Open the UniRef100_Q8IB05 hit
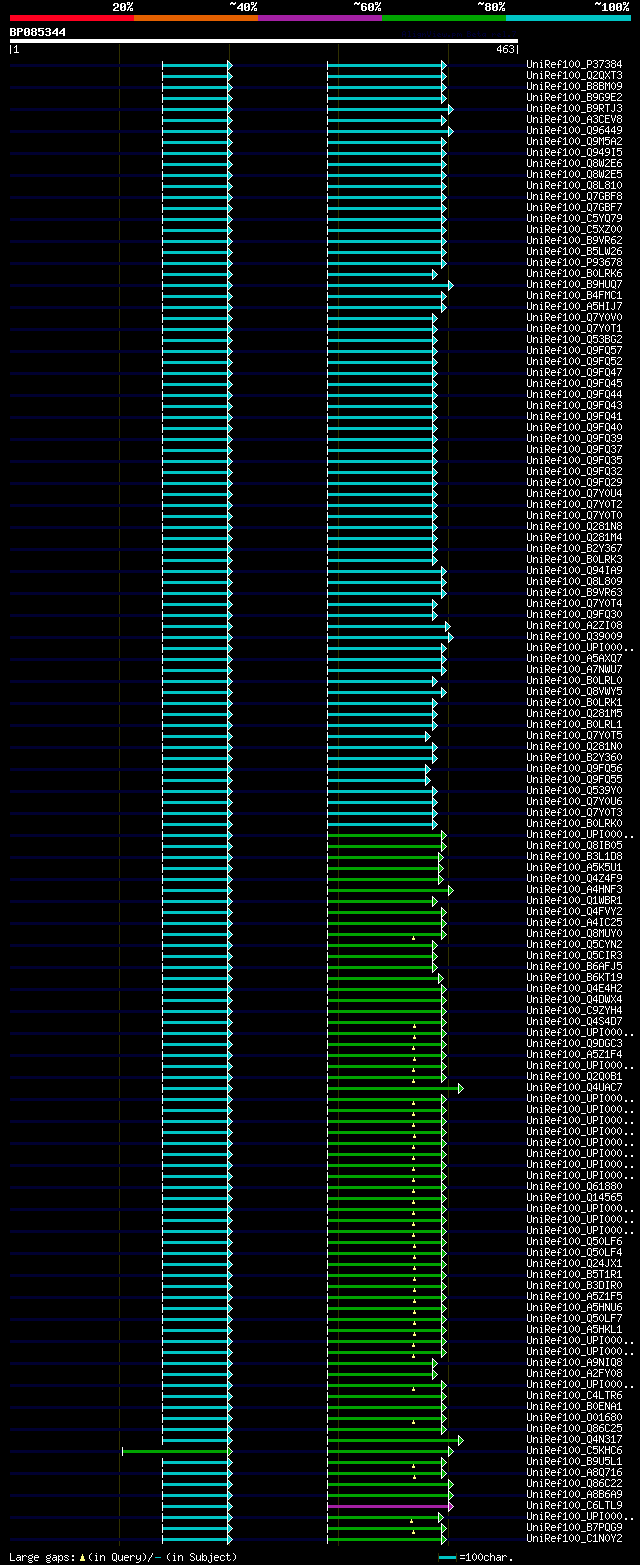The height and width of the screenshot is (1565, 640). (x=574, y=846)
